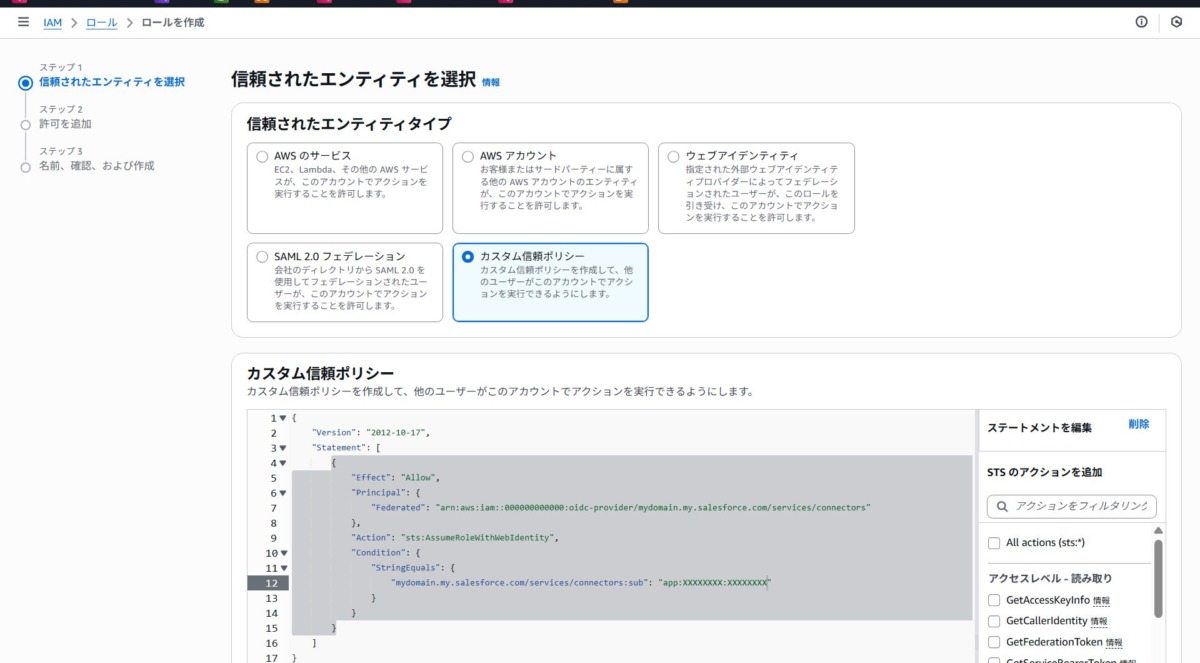Open the hamburger navigation menu
Screen dimensions: 1200x663
point(23,22)
